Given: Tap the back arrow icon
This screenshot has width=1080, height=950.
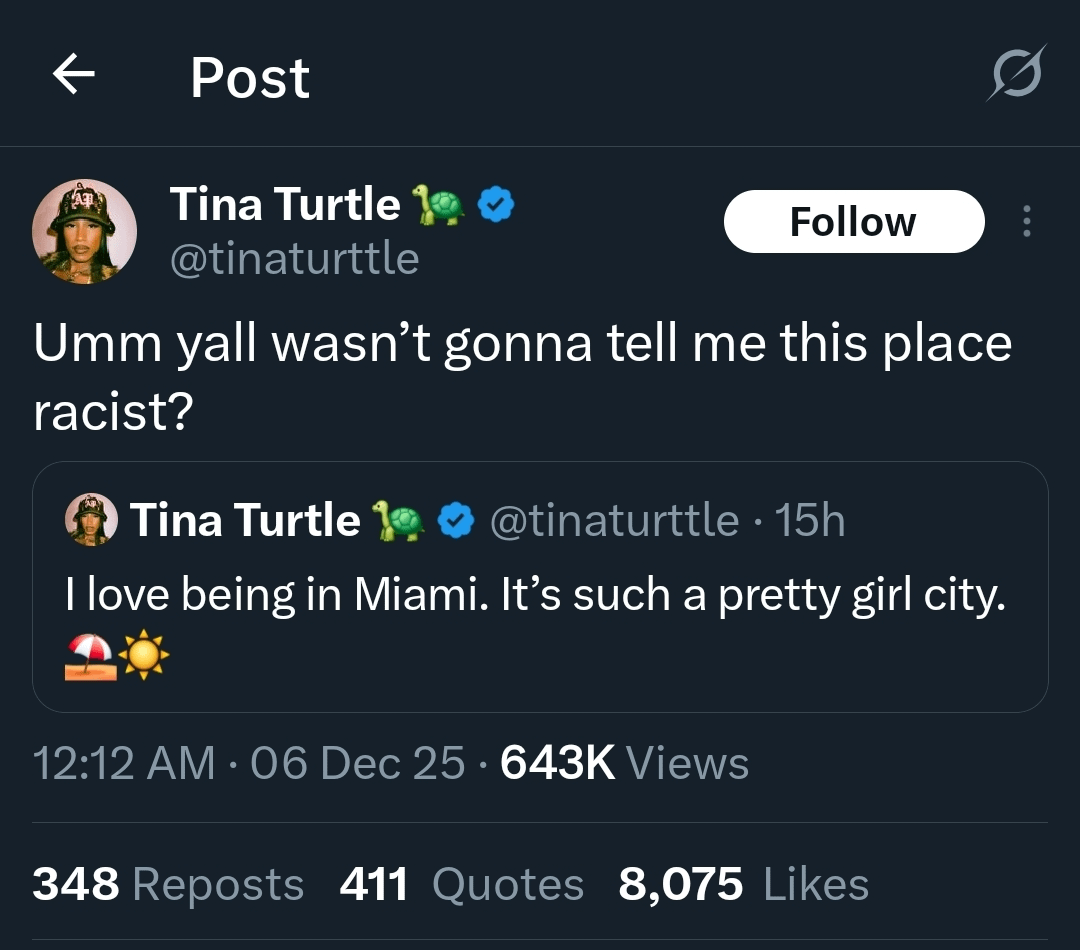Looking at the screenshot, I should tap(74, 75).
